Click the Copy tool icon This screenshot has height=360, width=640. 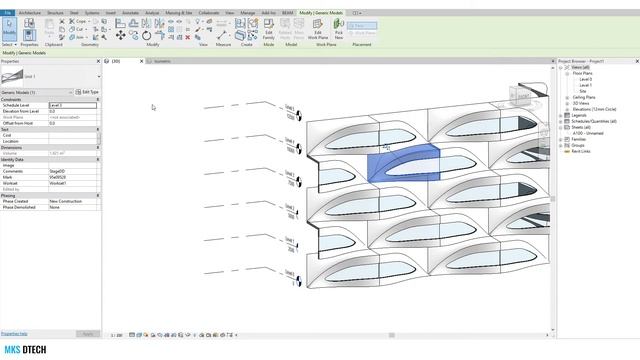point(133,36)
